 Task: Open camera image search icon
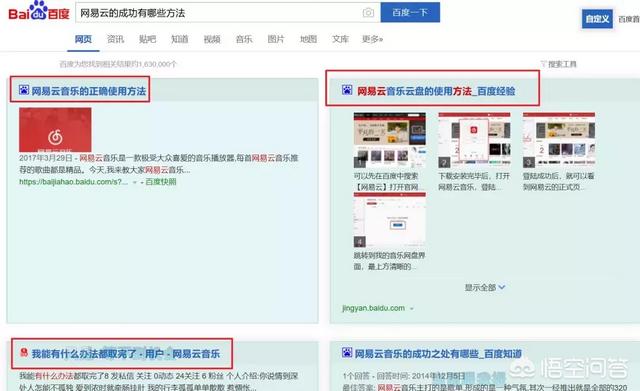point(368,13)
